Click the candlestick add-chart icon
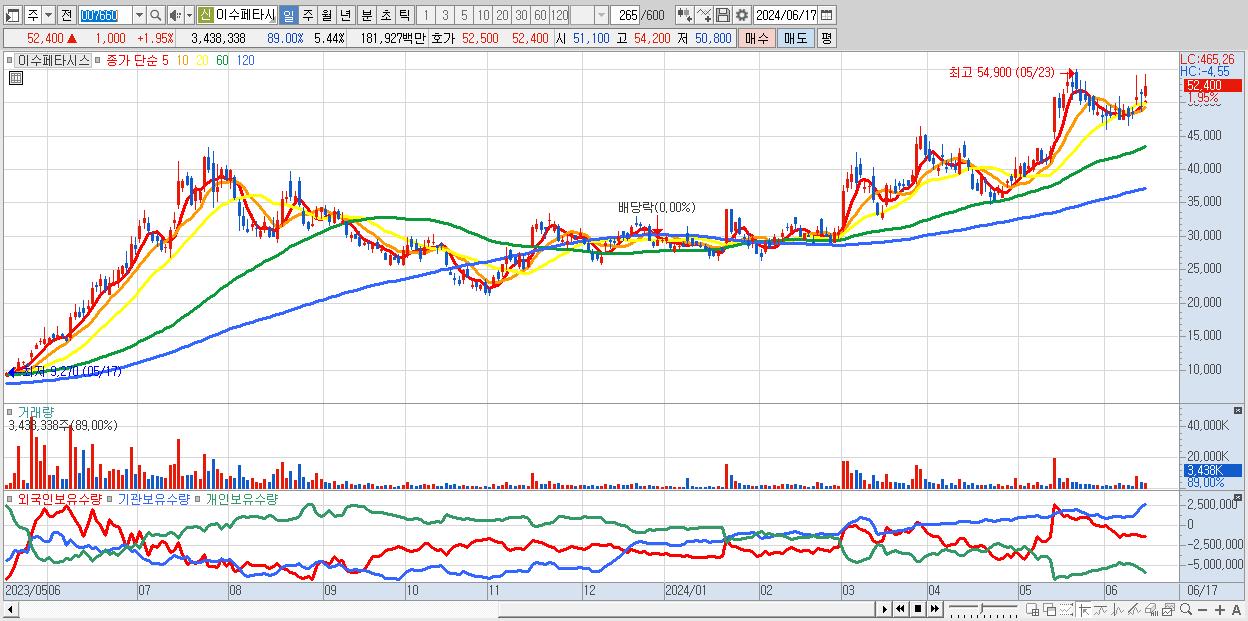Image resolution: width=1248 pixels, height=621 pixels. [684, 15]
